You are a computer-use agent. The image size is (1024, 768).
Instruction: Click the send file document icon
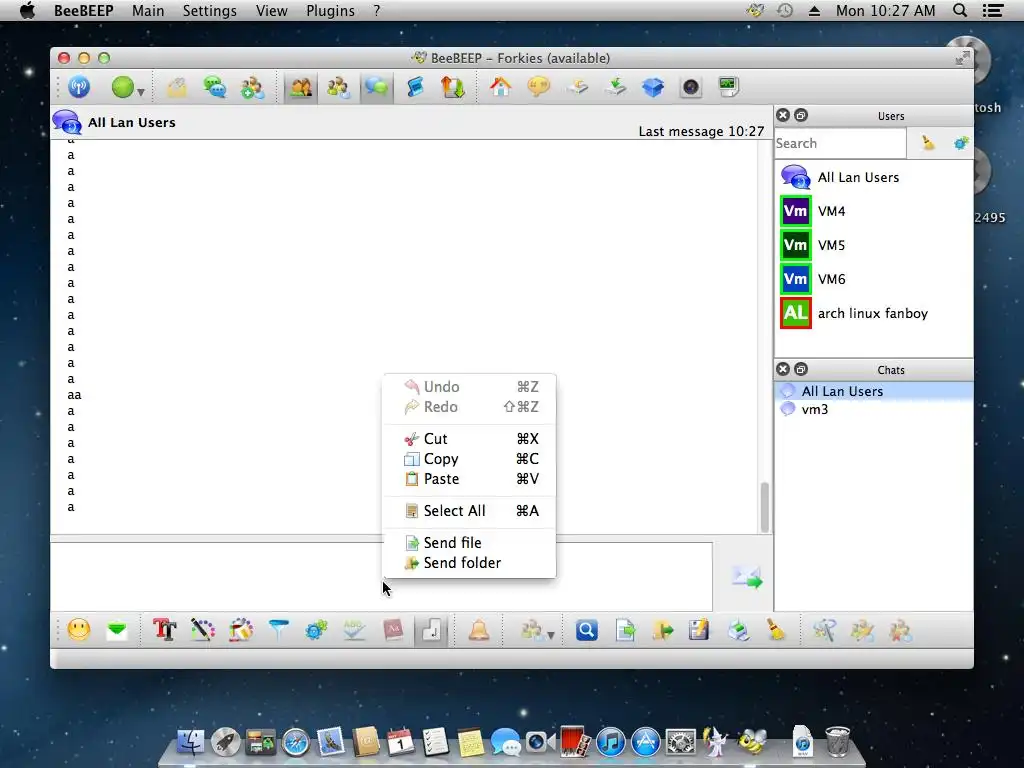coord(625,630)
